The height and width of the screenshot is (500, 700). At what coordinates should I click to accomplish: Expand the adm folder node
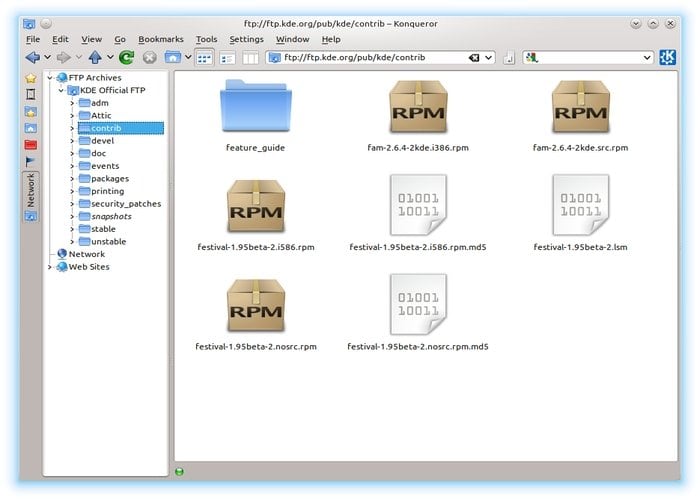[72, 103]
